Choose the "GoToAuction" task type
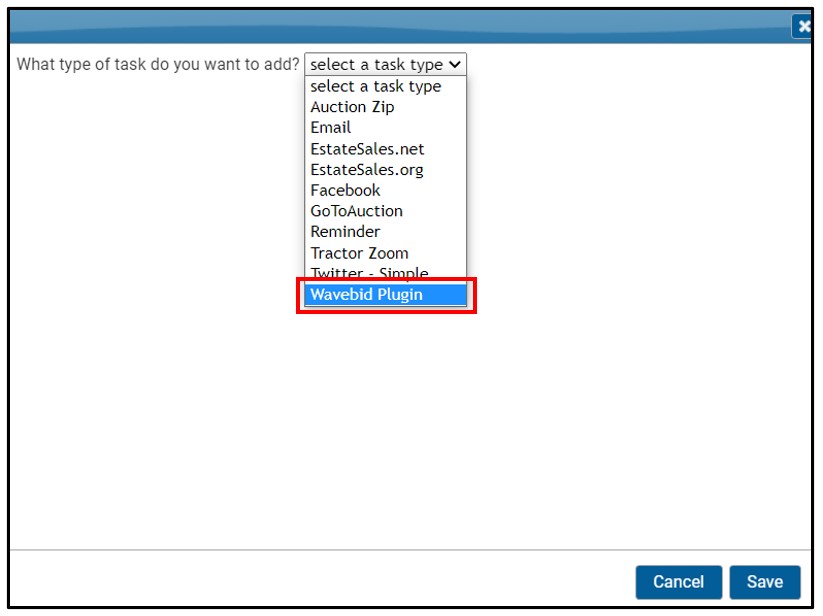Screen dimensions: 823x616 pyautogui.click(x=350, y=211)
